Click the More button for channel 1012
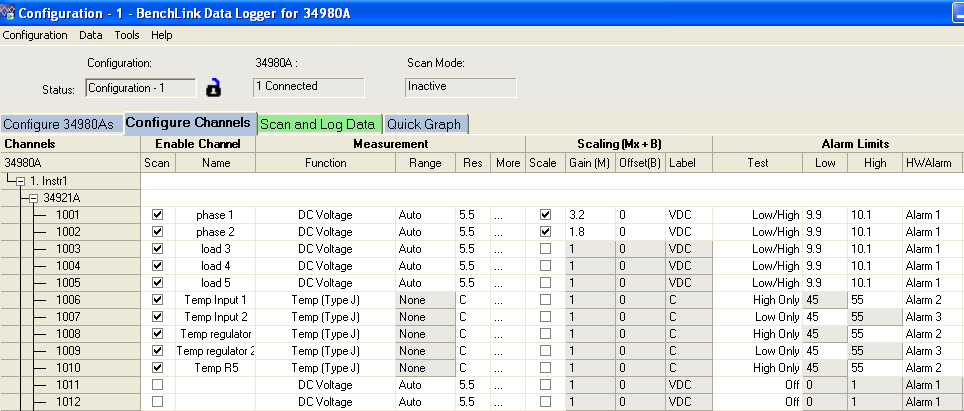This screenshot has height=411, width=964. pyautogui.click(x=507, y=402)
